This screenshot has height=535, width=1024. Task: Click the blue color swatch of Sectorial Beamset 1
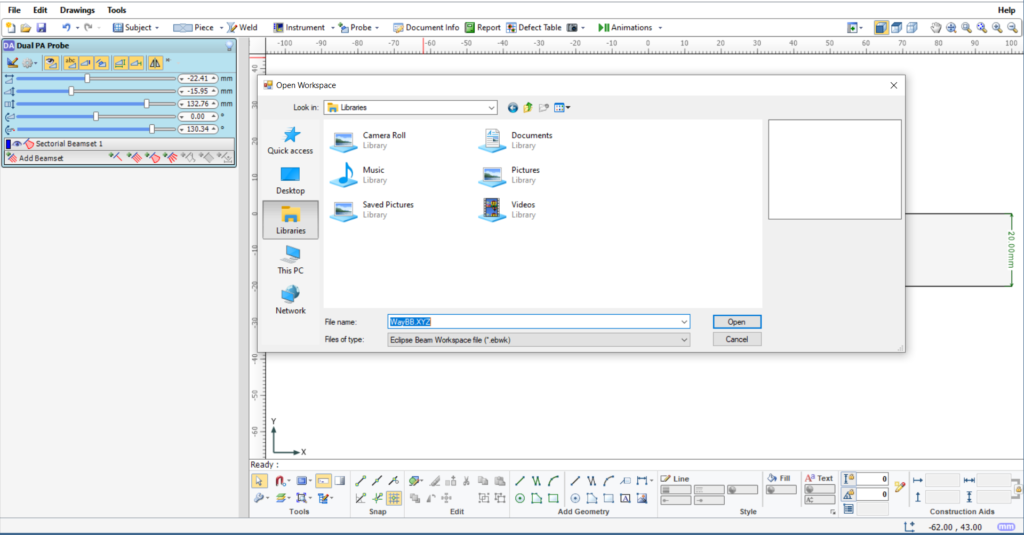coord(8,144)
